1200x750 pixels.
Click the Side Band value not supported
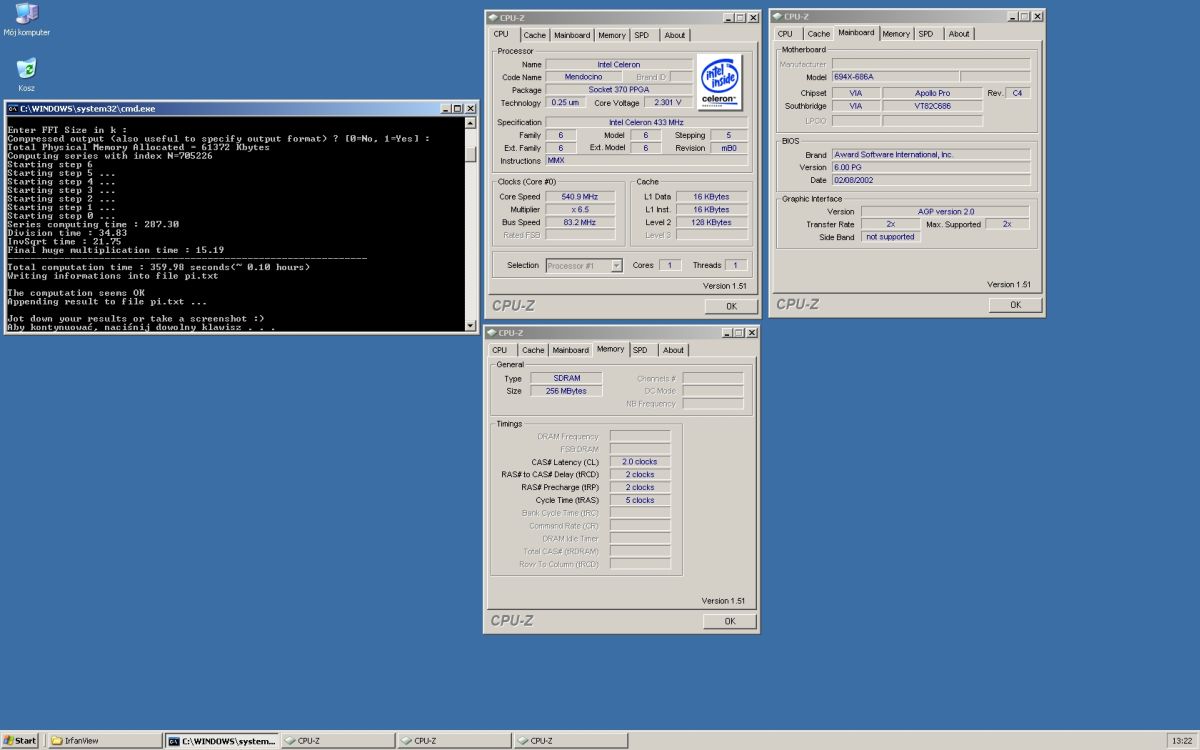pos(890,237)
